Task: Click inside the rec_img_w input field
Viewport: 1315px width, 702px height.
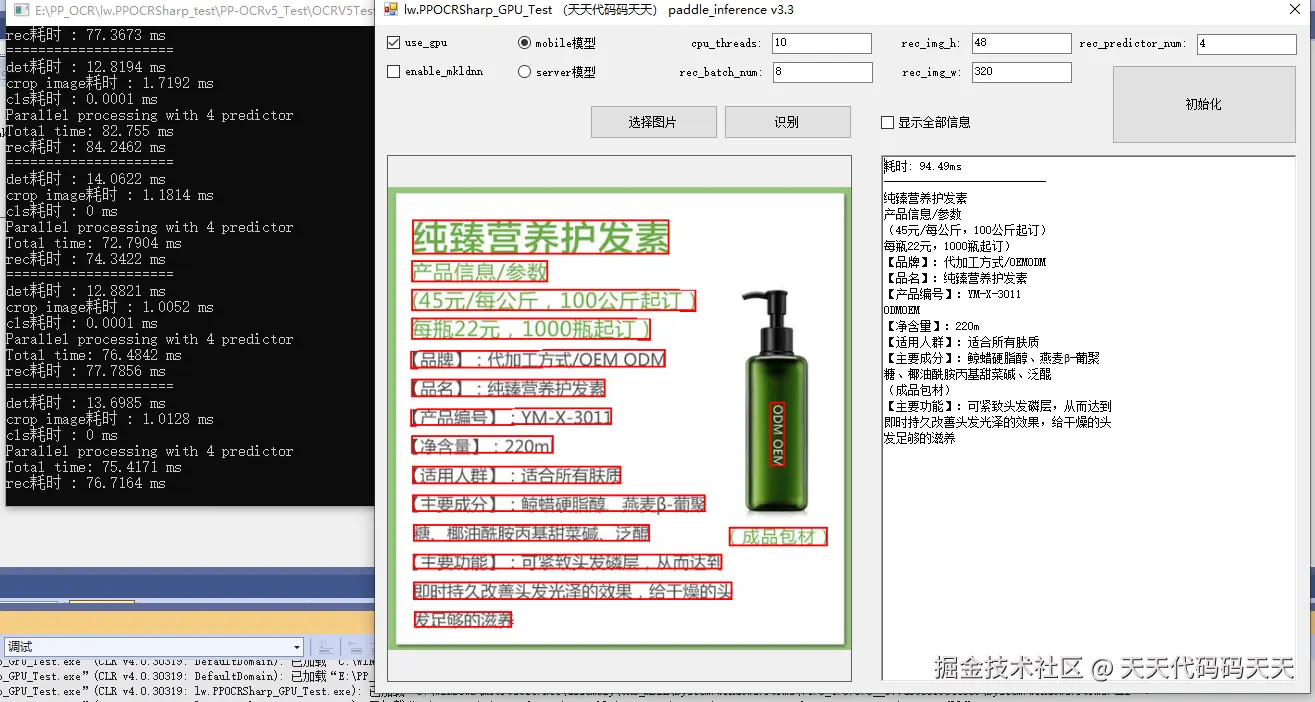Action: click(1019, 71)
